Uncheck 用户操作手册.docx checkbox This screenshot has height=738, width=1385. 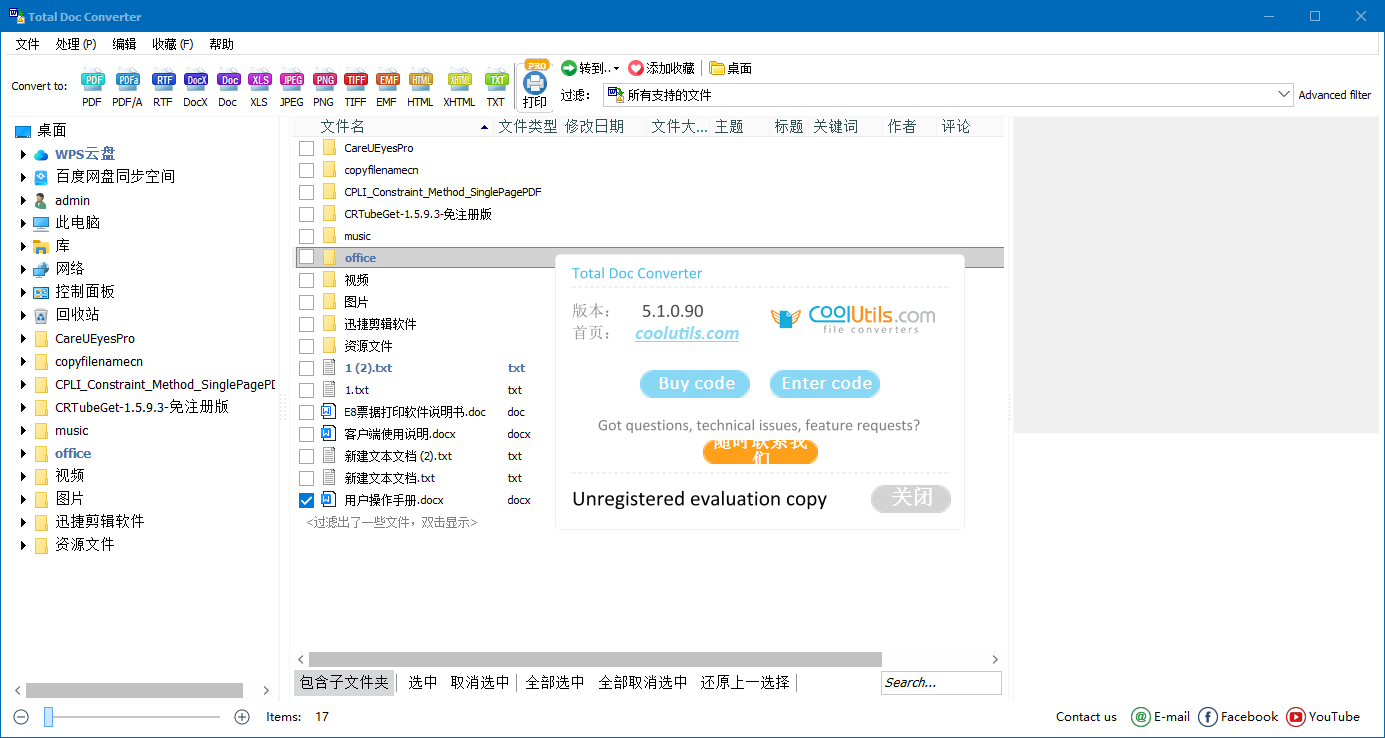tap(307, 500)
